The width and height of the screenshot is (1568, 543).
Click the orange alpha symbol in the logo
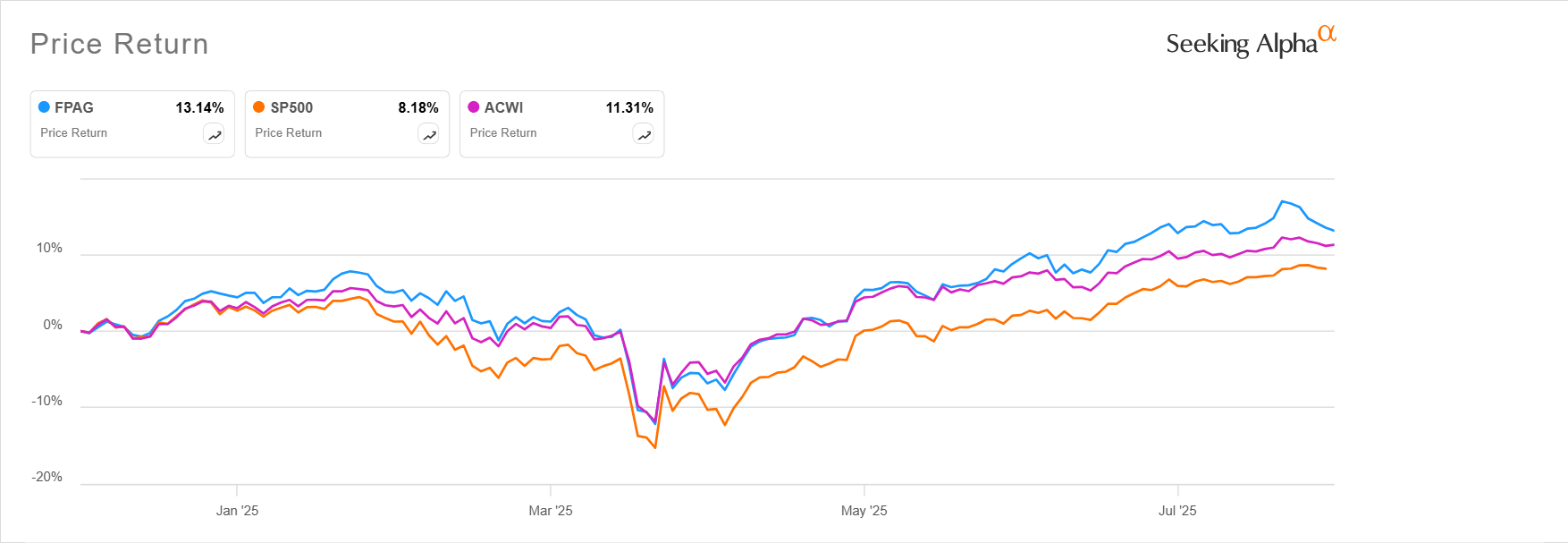click(1328, 33)
